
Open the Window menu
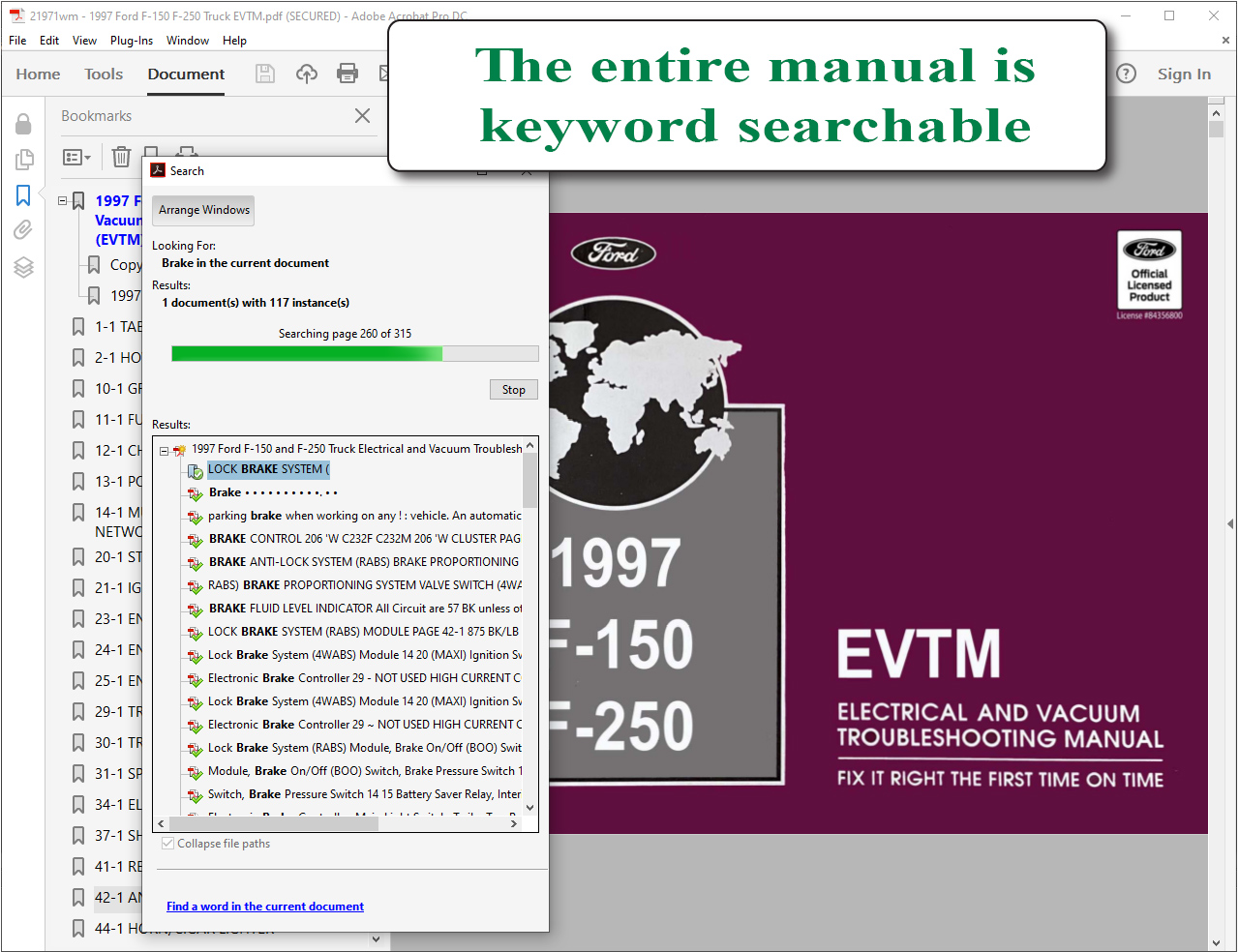pos(188,41)
